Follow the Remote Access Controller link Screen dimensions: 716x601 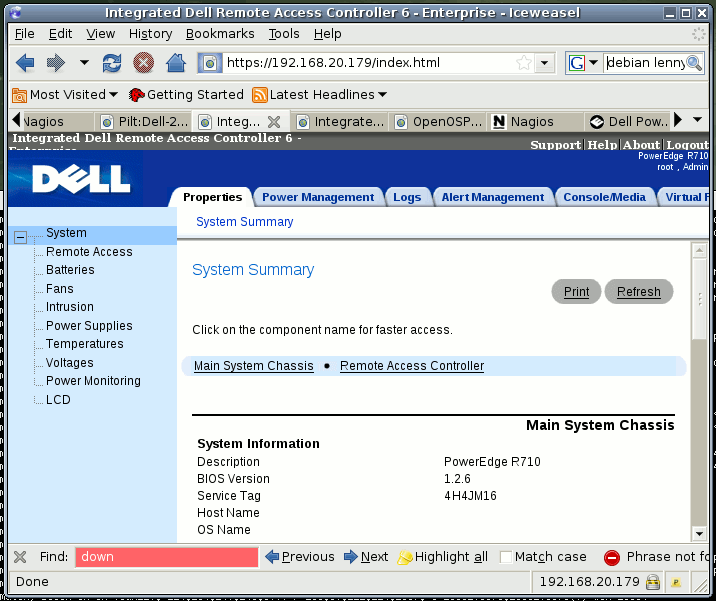tap(412, 366)
